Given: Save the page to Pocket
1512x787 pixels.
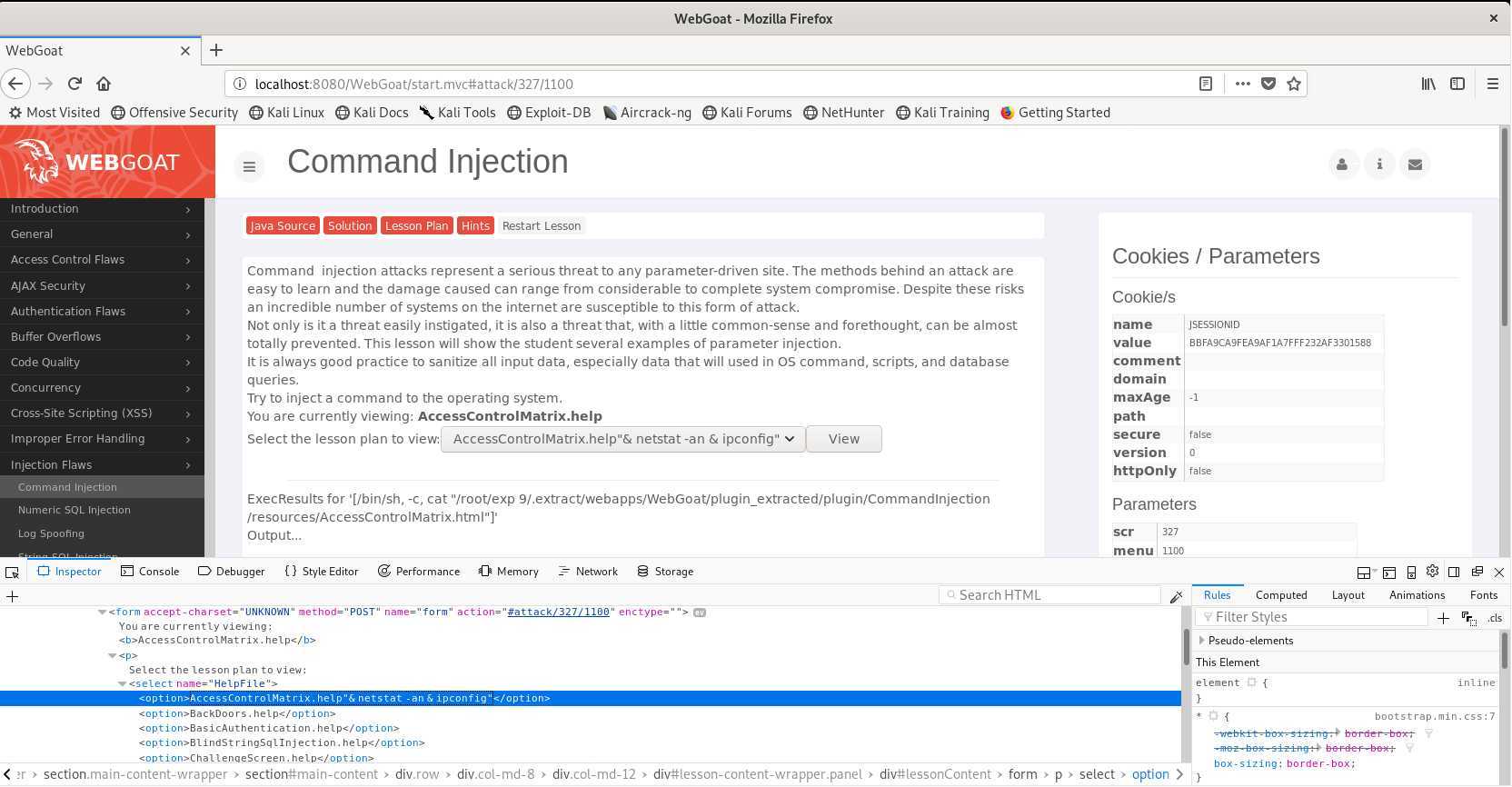Looking at the screenshot, I should (1268, 84).
